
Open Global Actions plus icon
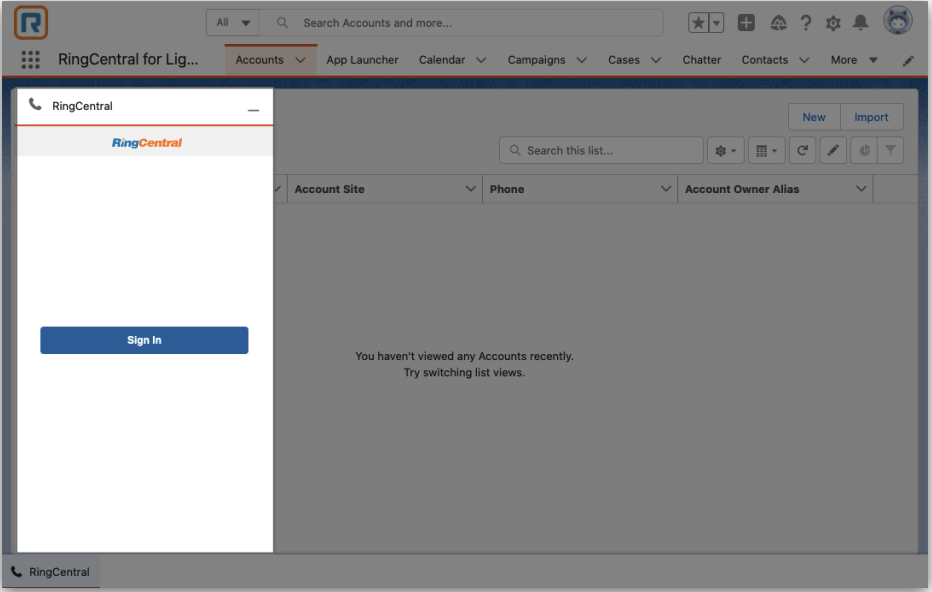coord(746,23)
